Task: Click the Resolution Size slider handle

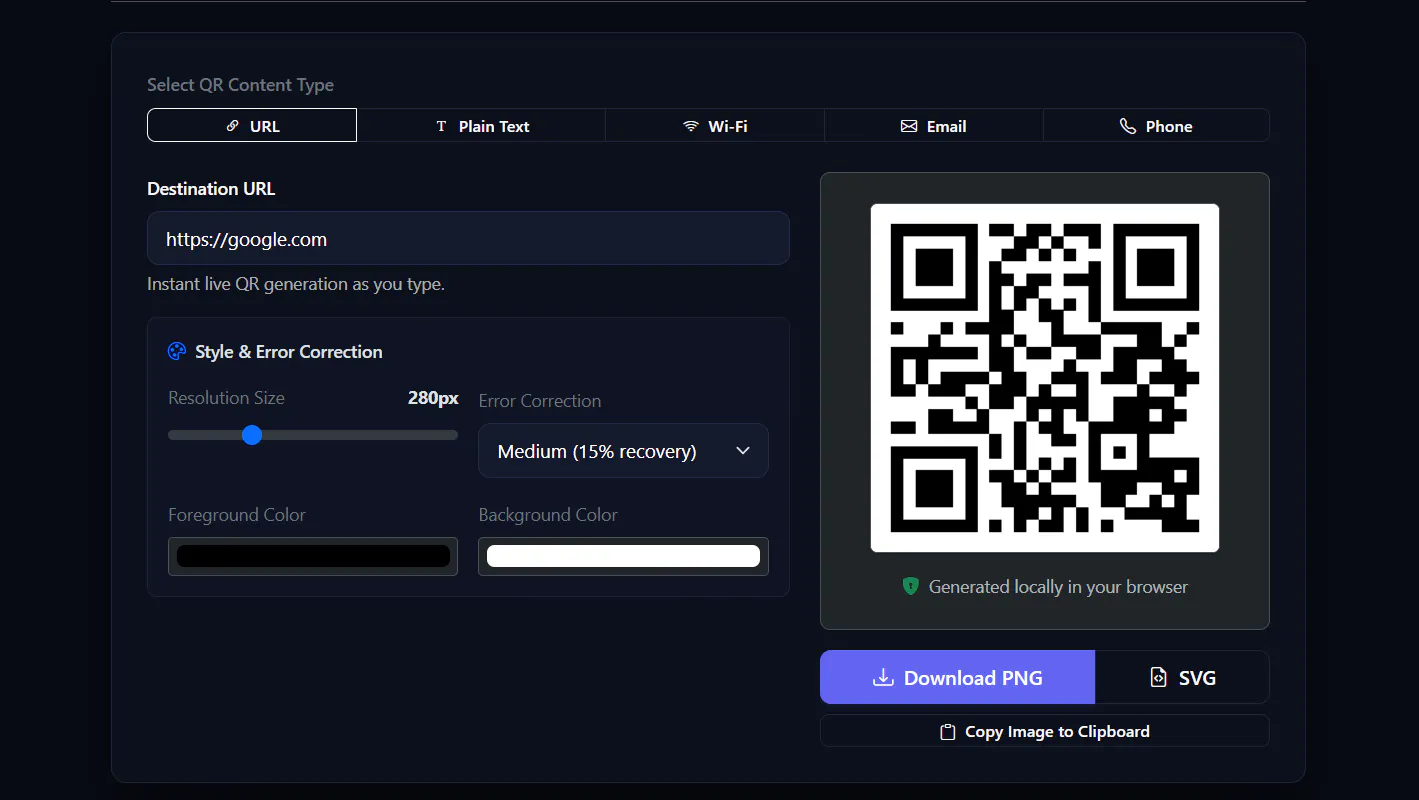Action: tap(252, 435)
